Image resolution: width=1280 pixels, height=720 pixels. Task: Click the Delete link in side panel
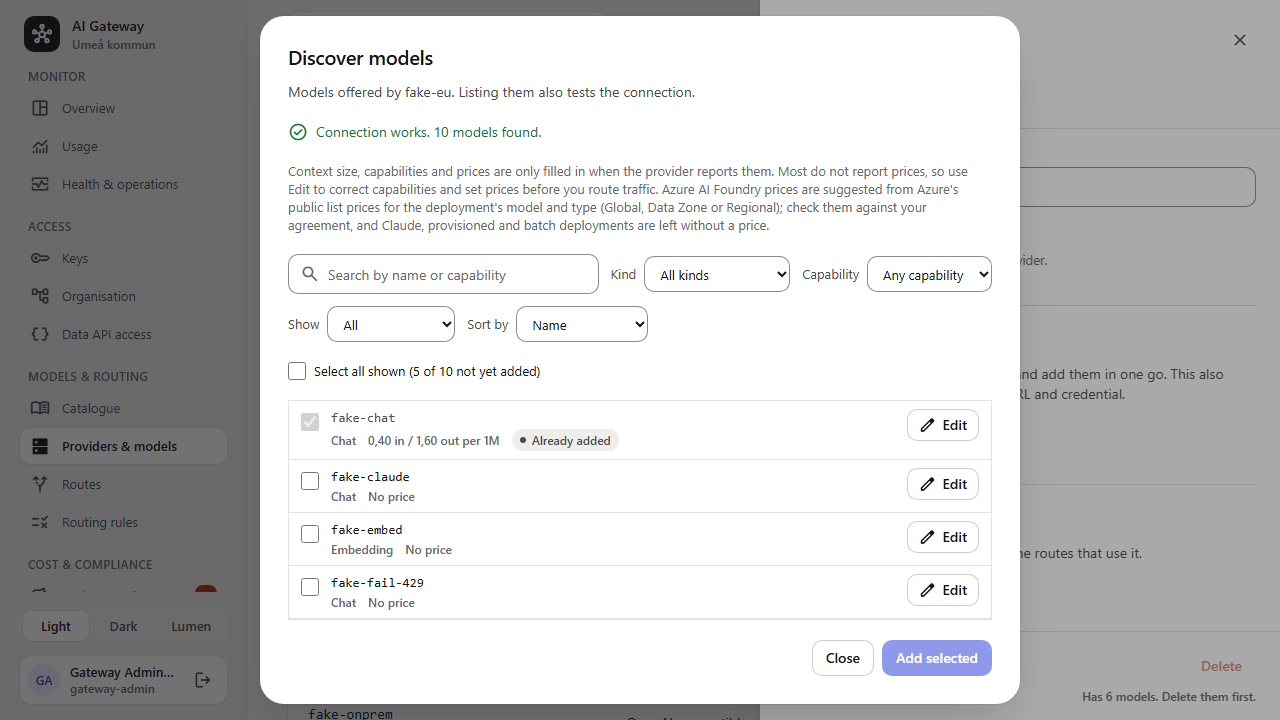coord(1221,666)
